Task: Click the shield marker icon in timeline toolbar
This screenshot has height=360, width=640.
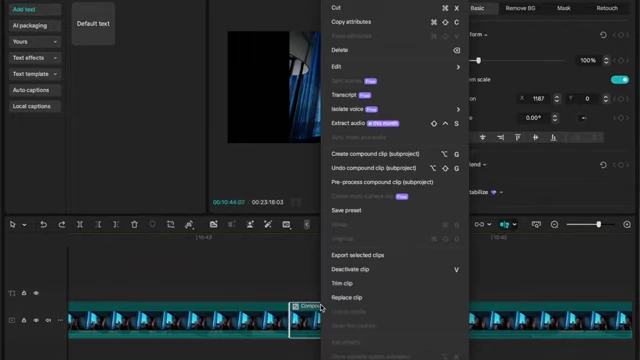Action: (152, 224)
